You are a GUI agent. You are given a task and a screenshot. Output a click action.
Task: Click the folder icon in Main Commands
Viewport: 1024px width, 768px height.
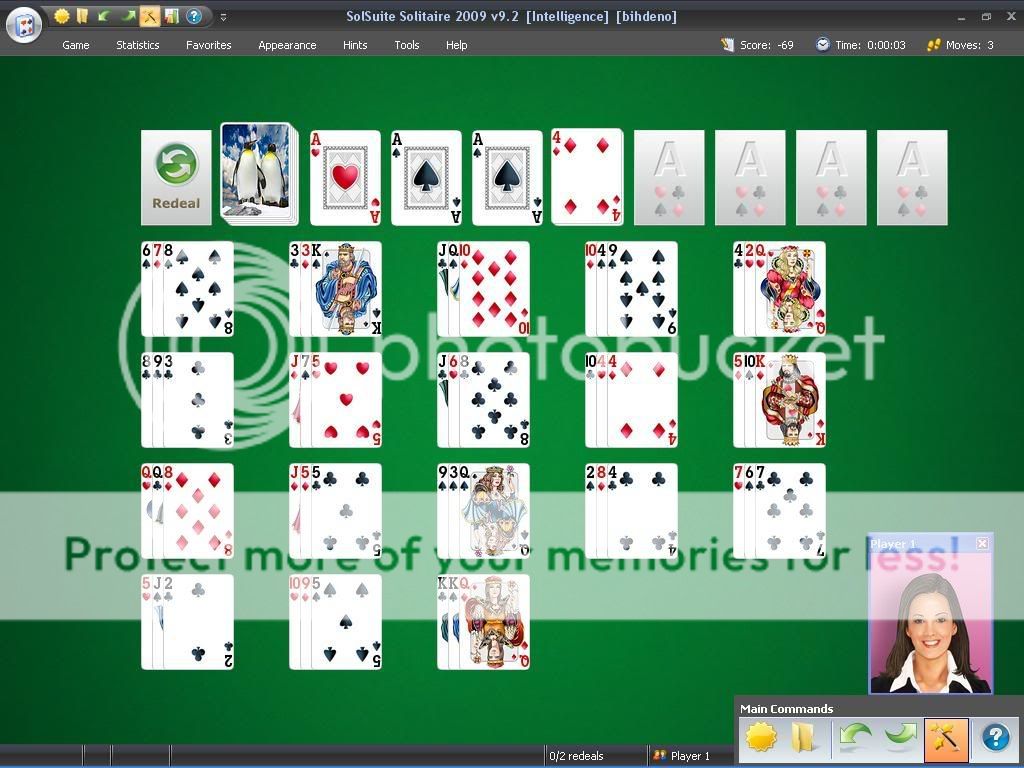tap(804, 738)
